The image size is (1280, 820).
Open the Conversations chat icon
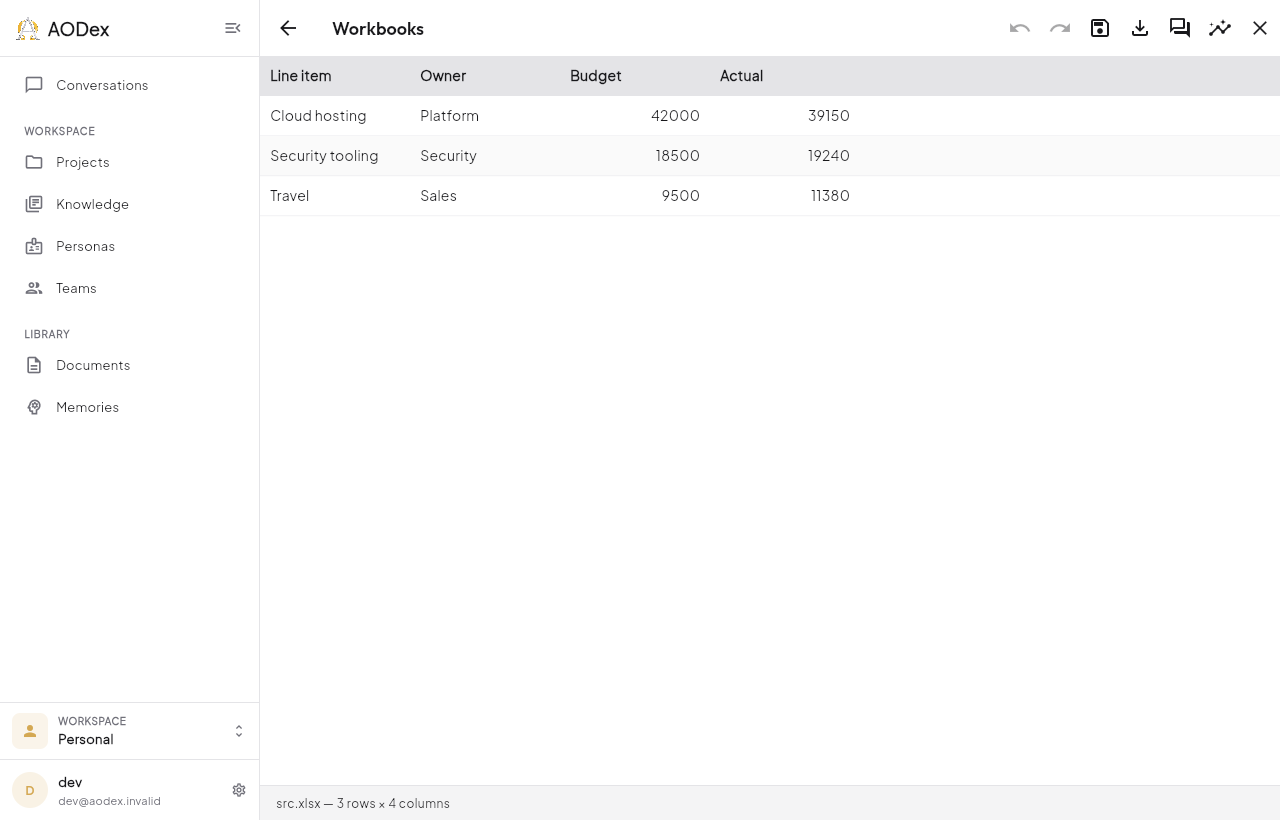click(x=34, y=85)
